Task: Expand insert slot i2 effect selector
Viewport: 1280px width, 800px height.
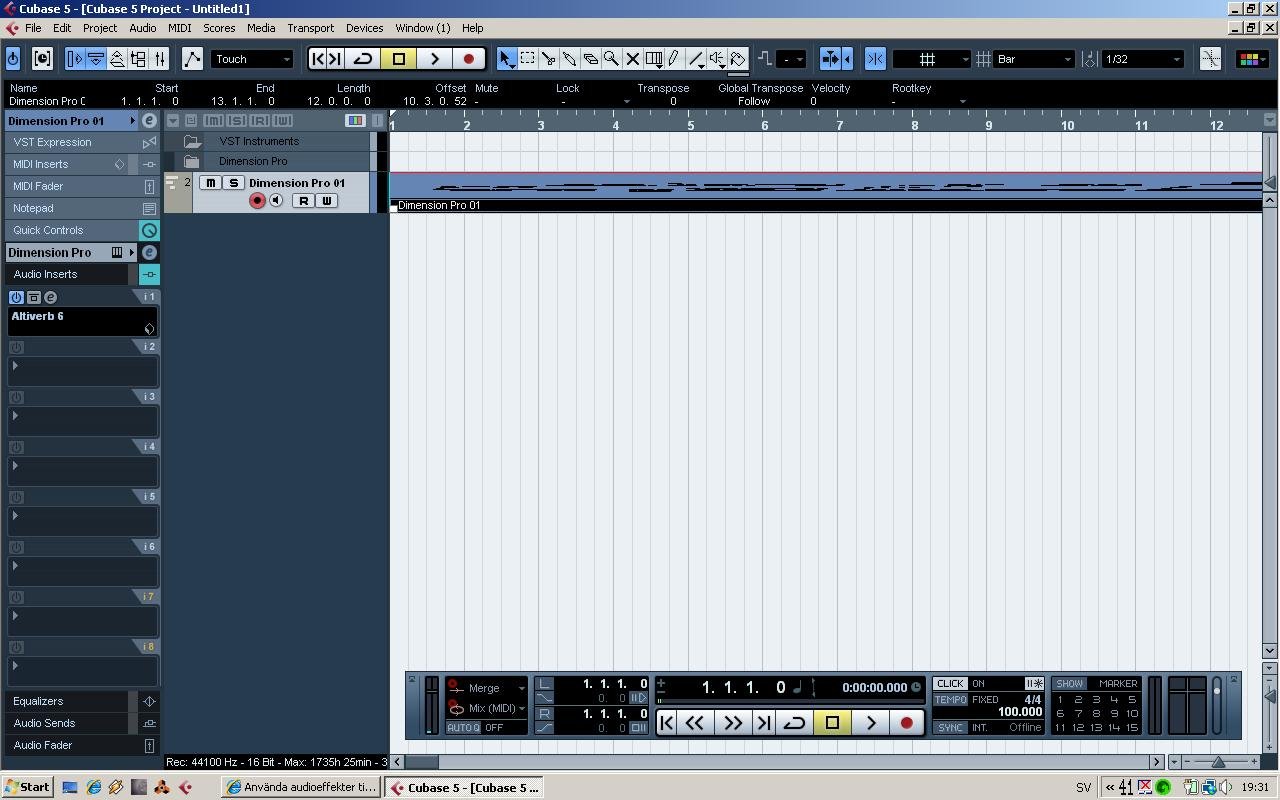Action: click(x=15, y=366)
